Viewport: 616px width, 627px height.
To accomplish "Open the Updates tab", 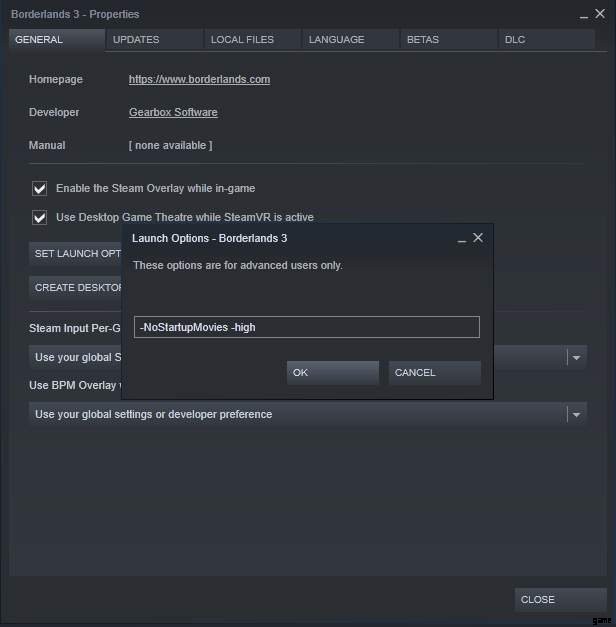I will 155,39.
